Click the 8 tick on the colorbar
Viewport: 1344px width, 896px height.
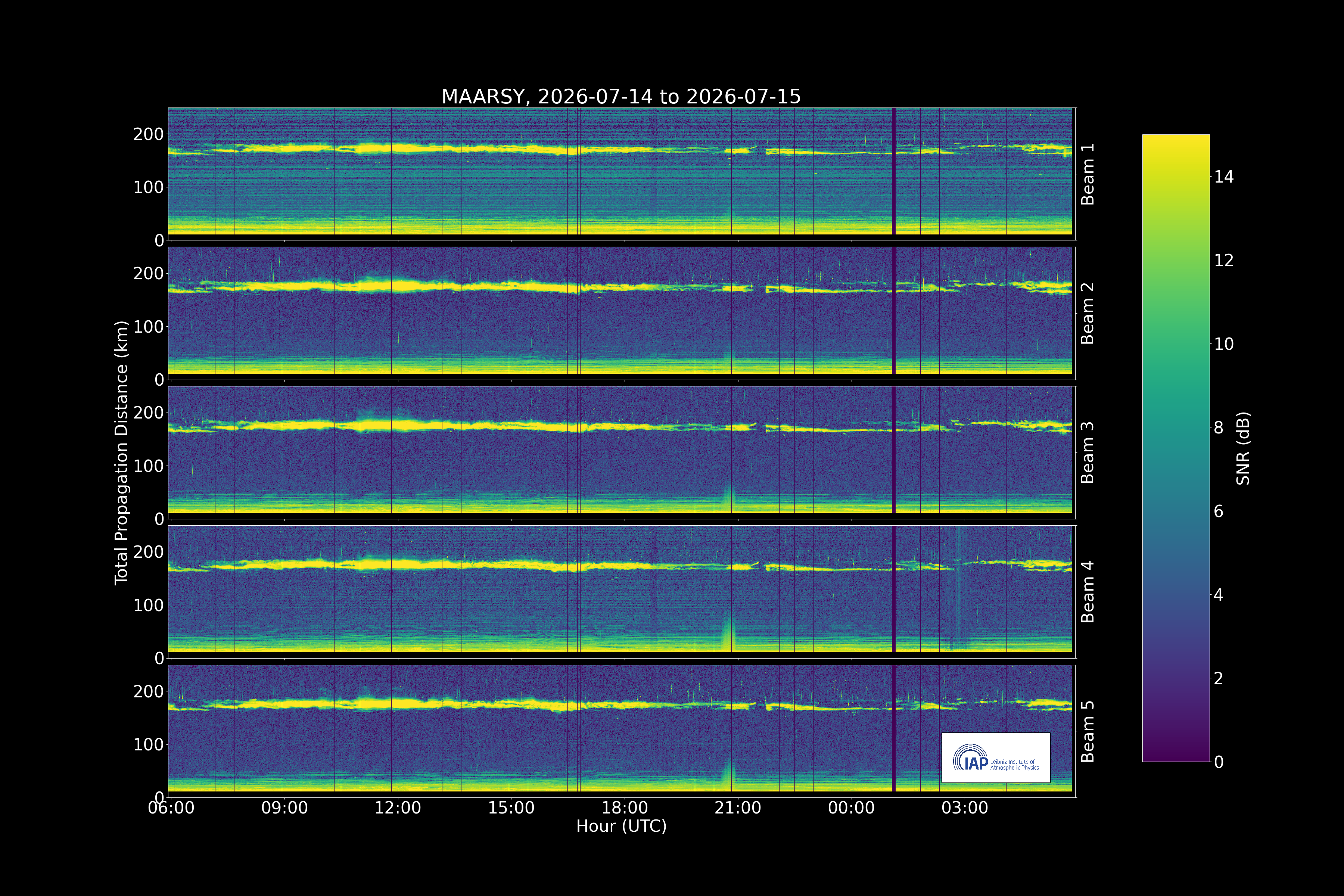coord(1218,427)
